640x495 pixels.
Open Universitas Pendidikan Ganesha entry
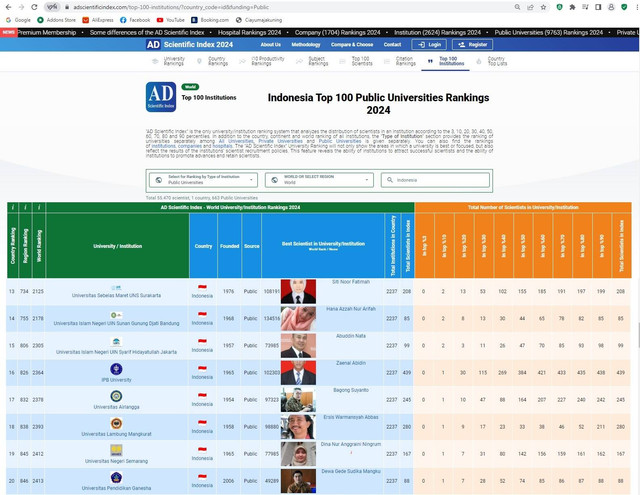pos(116,488)
